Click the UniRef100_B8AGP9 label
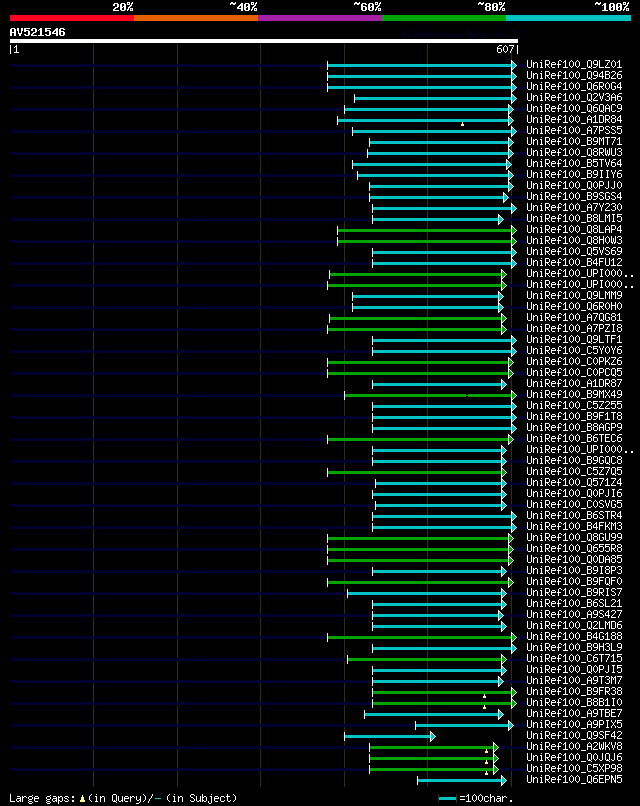This screenshot has height=806, width=640. pyautogui.click(x=574, y=427)
